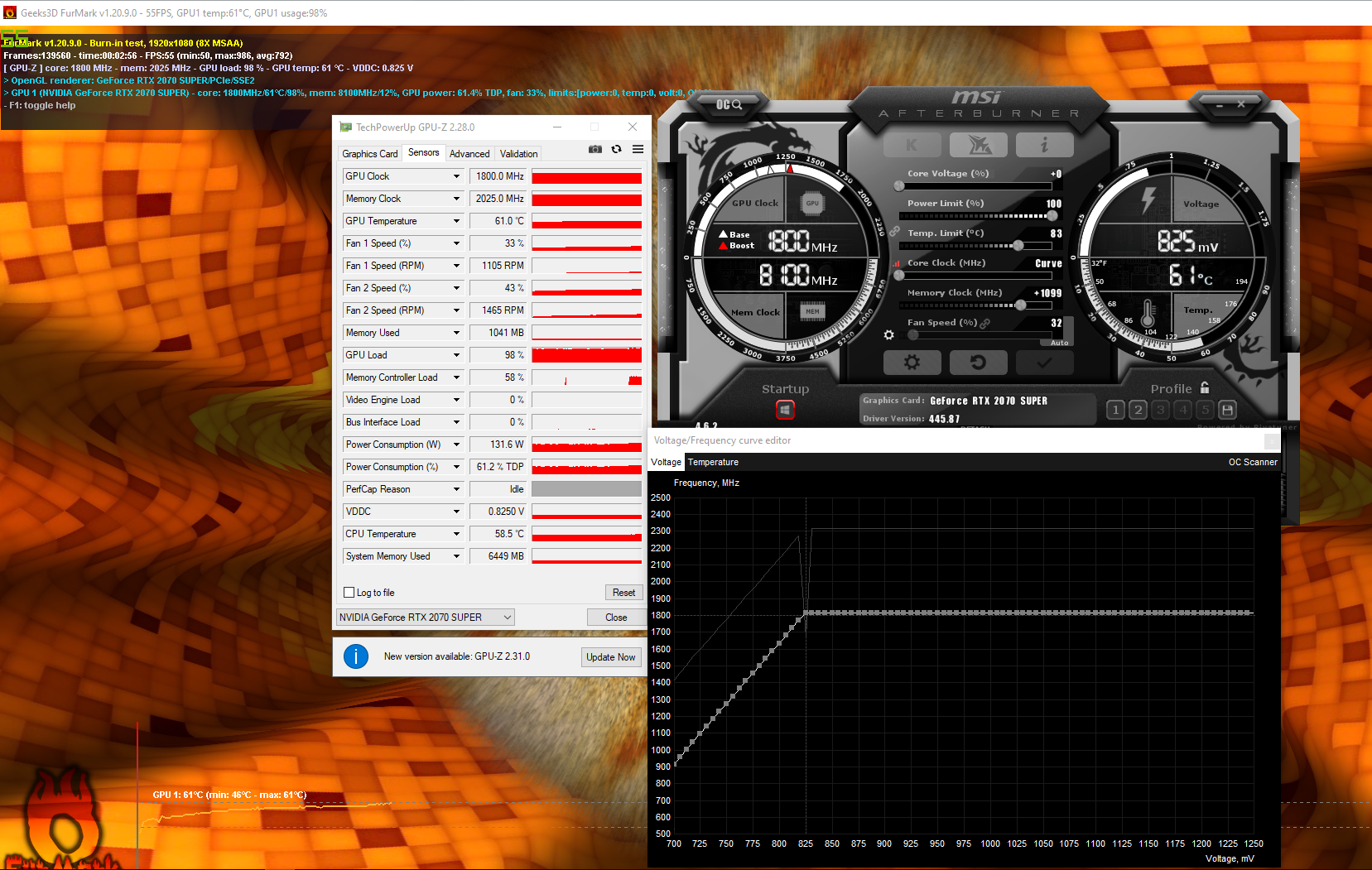Screen dimensions: 1372x870
Task: Toggle Auto fan speed mode
Action: coord(1058,342)
